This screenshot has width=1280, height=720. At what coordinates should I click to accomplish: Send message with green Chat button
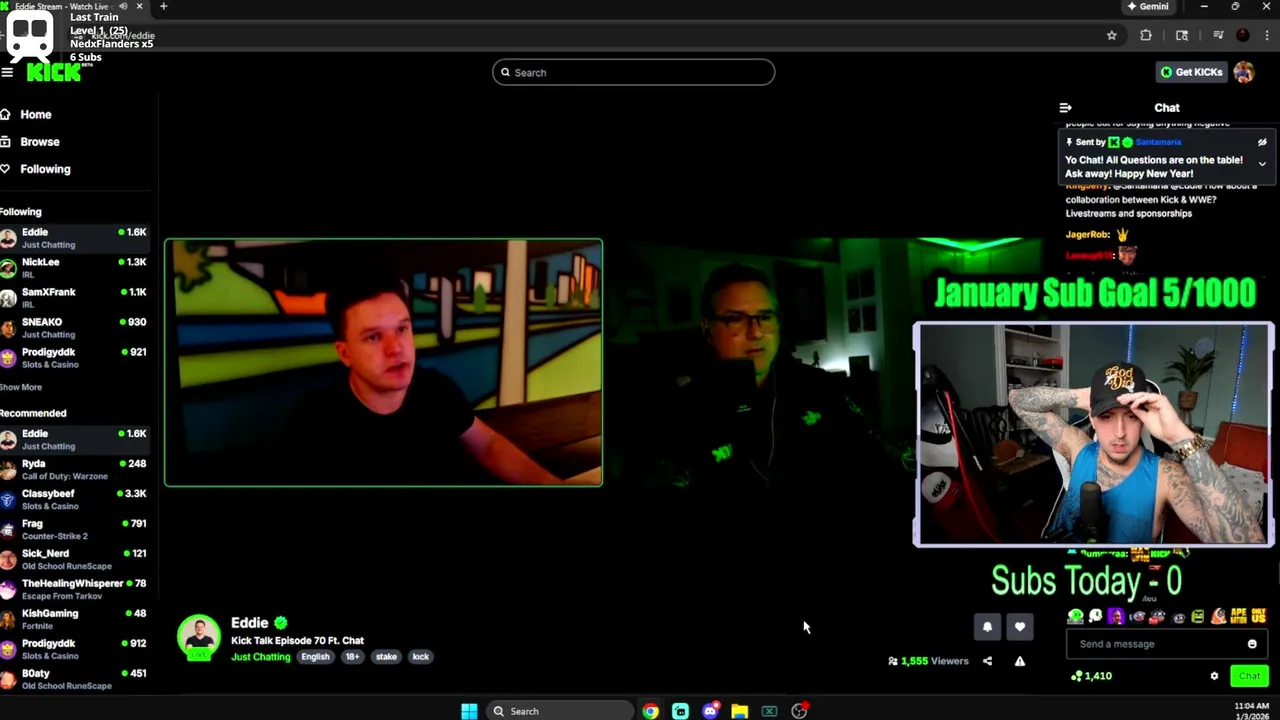(x=1249, y=676)
